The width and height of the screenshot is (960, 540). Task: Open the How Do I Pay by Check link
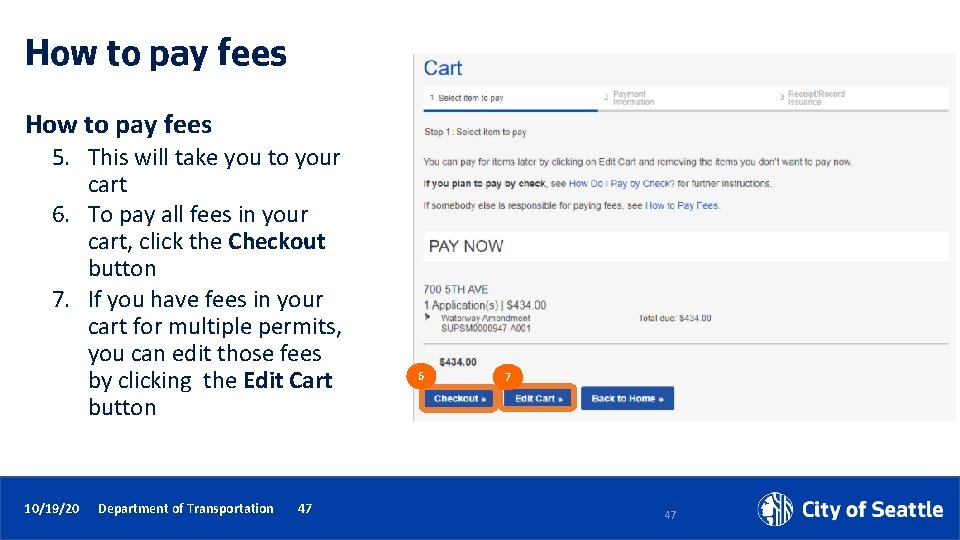coord(620,184)
